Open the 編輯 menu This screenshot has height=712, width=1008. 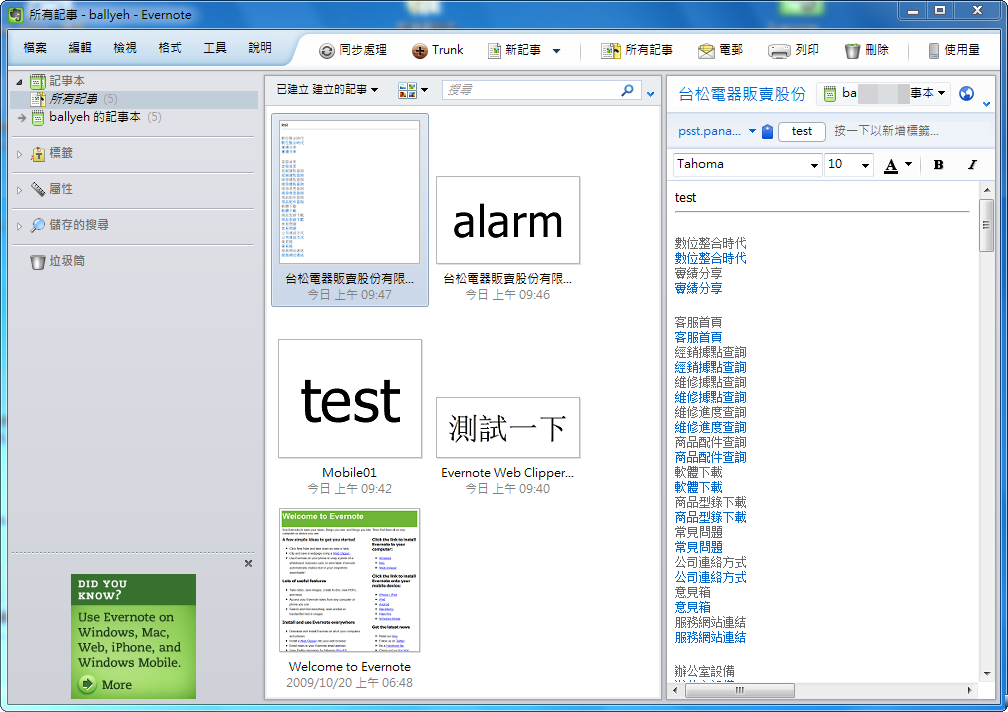(x=80, y=48)
